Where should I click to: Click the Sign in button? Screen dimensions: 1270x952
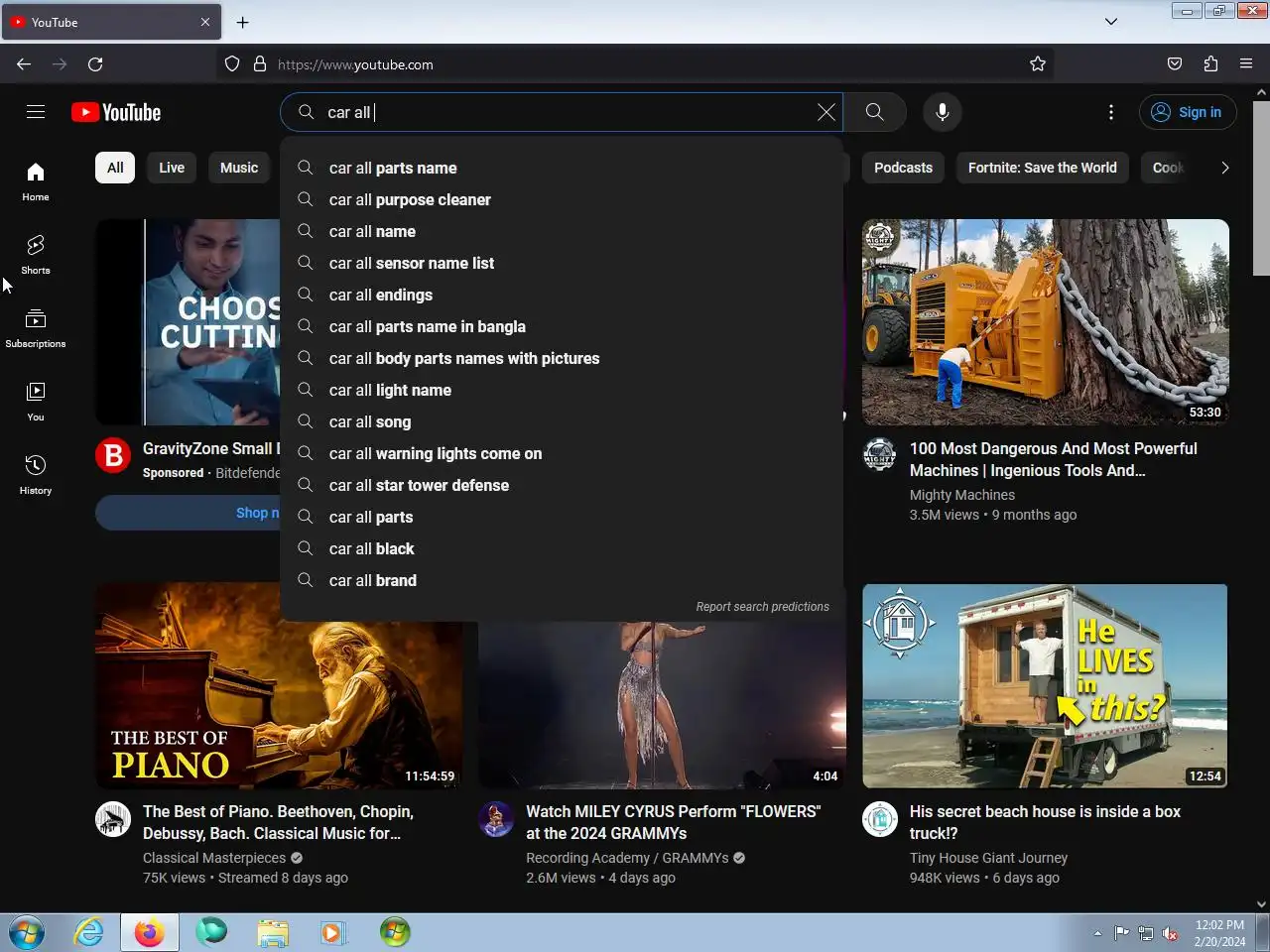pos(1188,112)
